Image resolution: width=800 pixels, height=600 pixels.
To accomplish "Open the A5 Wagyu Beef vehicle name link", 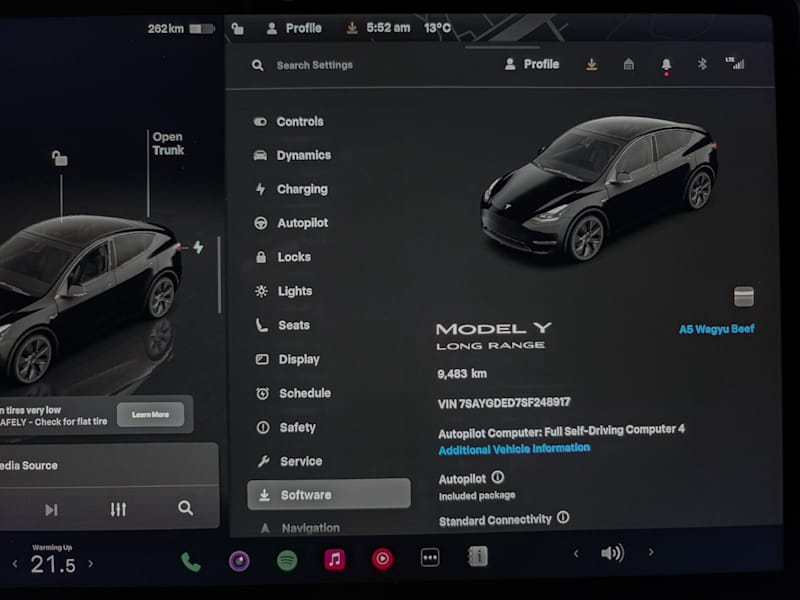I will 716,329.
